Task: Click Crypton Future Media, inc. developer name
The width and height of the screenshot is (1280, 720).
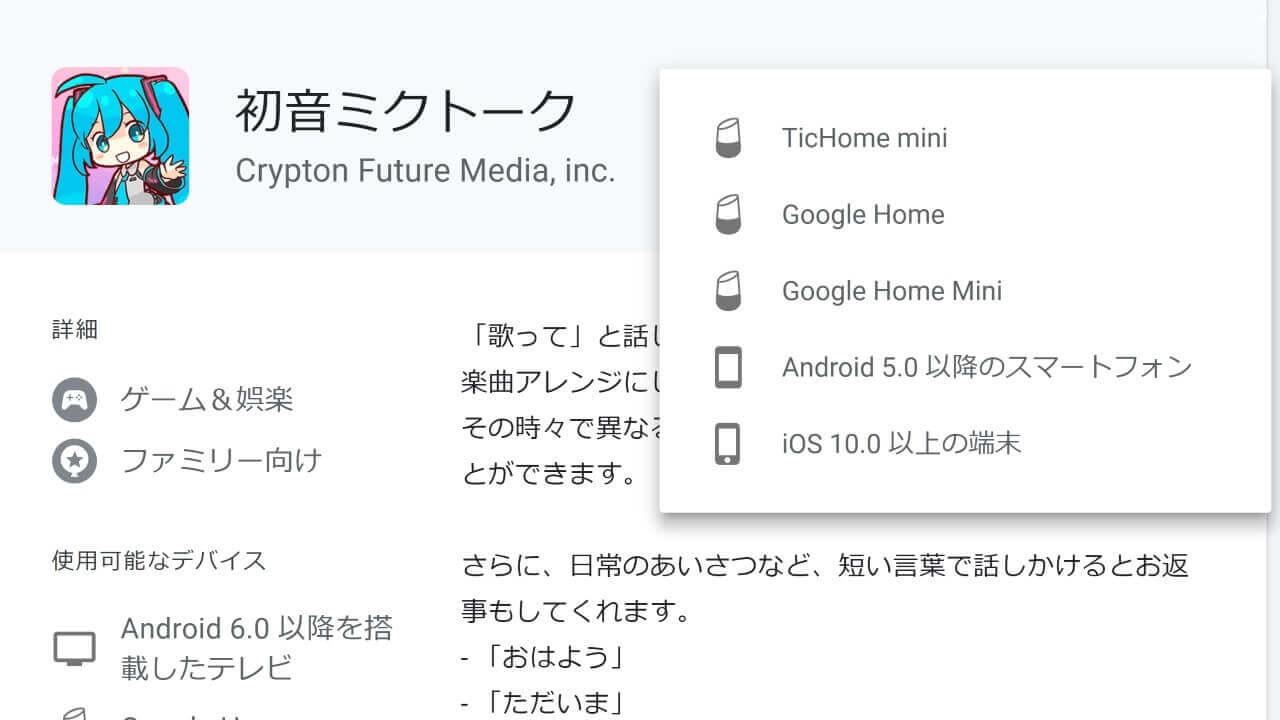Action: (425, 170)
